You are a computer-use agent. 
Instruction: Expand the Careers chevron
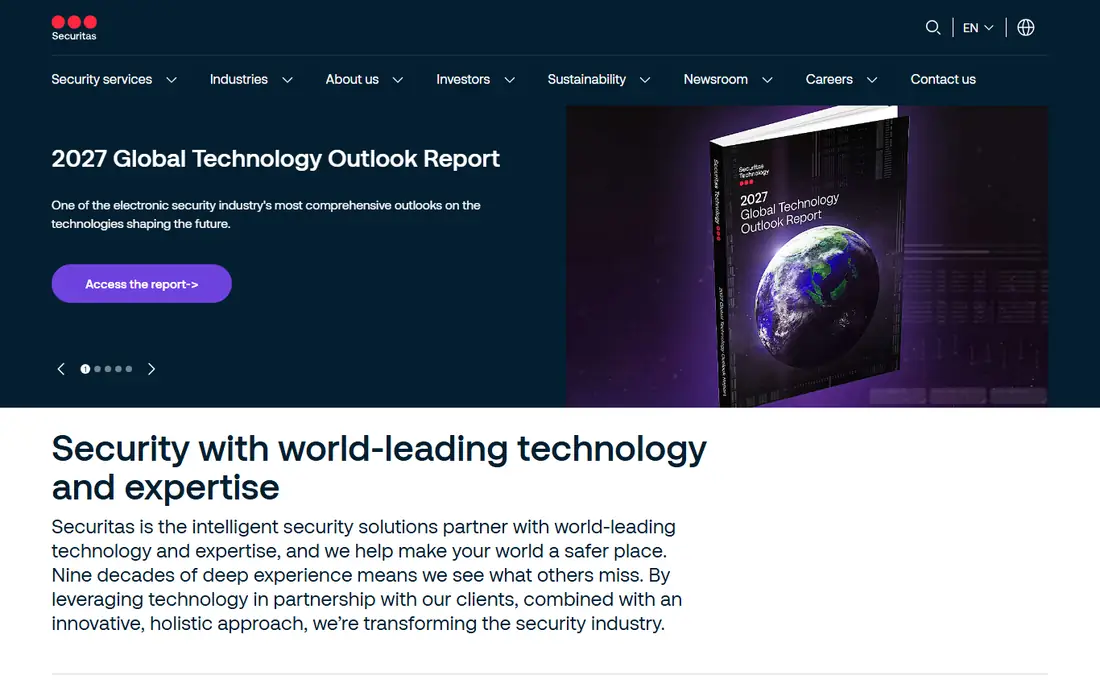point(872,80)
